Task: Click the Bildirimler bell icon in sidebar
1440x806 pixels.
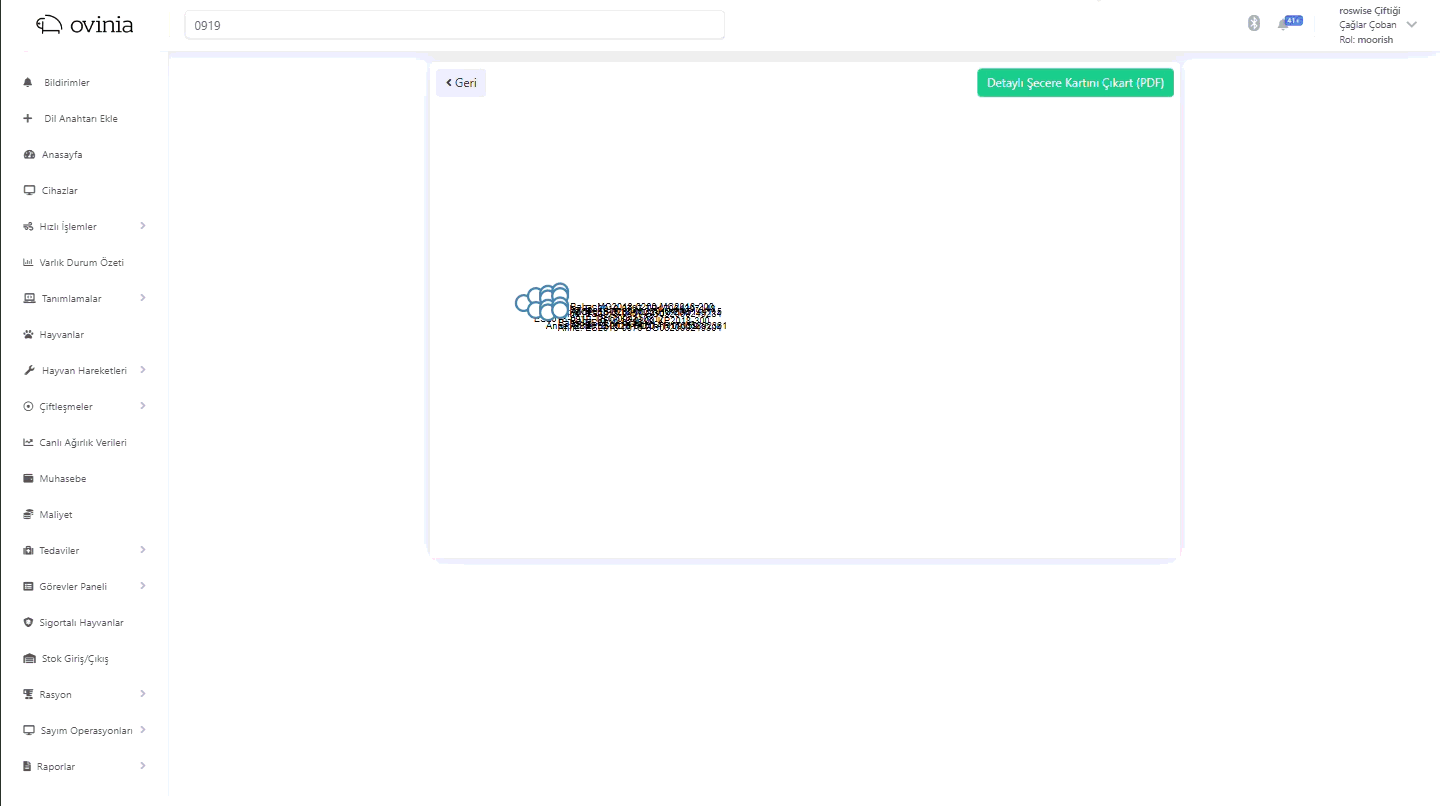Action: pyautogui.click(x=28, y=83)
